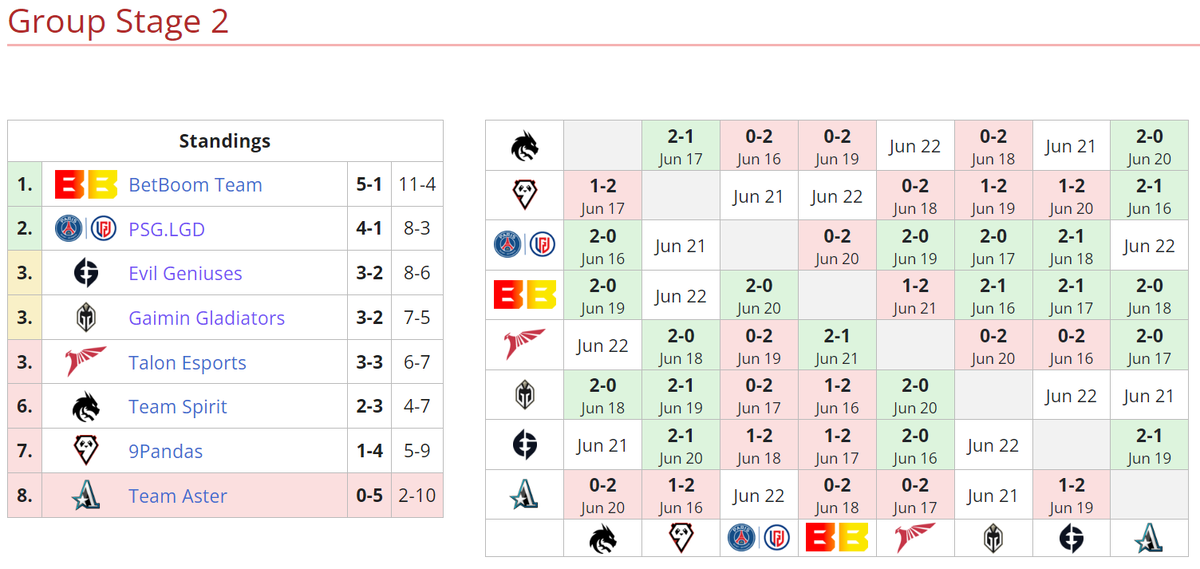Viewport: 1200px width, 569px height.
Task: Open the Gaimin Gladiators team link
Action: tap(206, 318)
